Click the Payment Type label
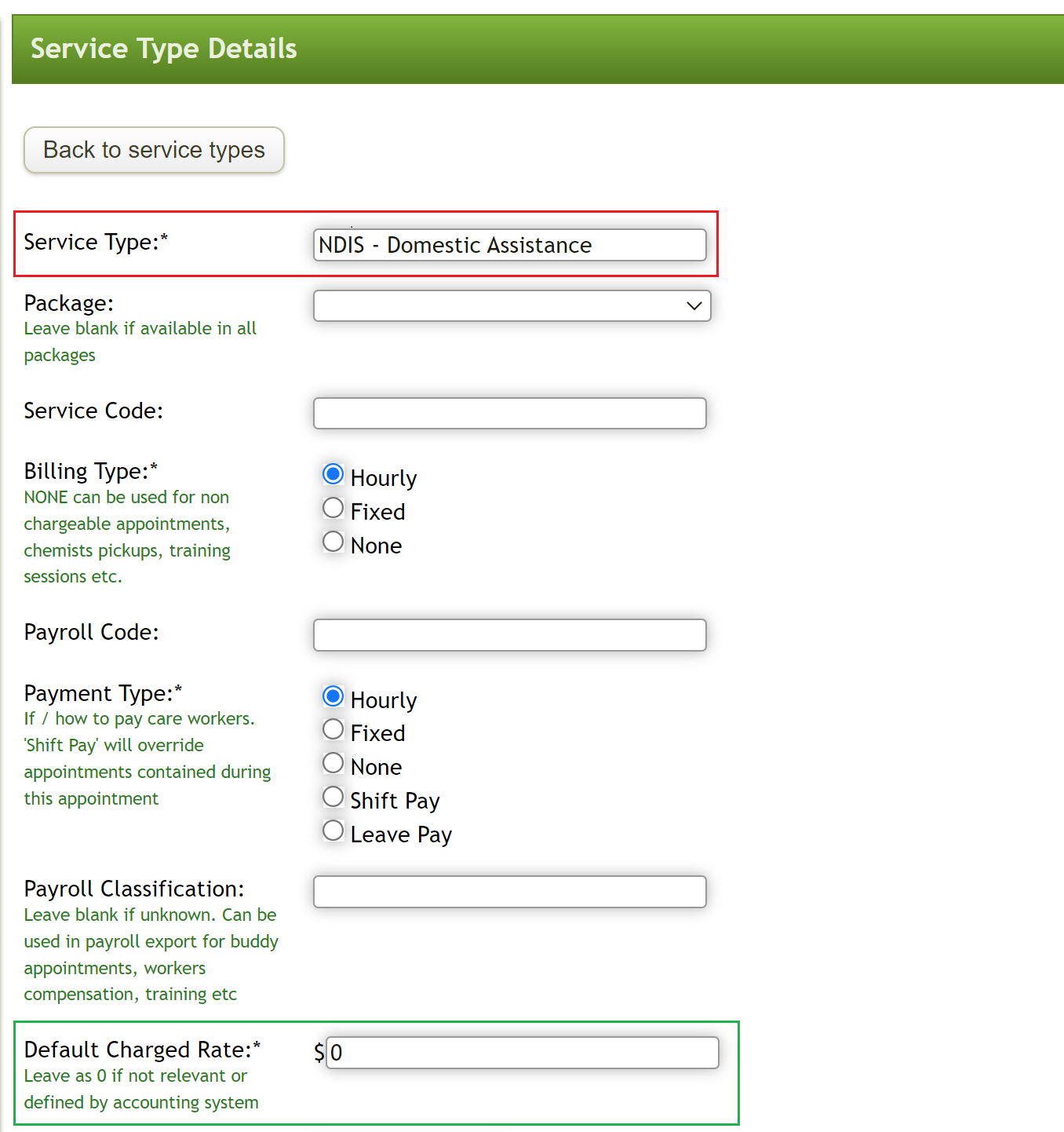 click(x=102, y=693)
